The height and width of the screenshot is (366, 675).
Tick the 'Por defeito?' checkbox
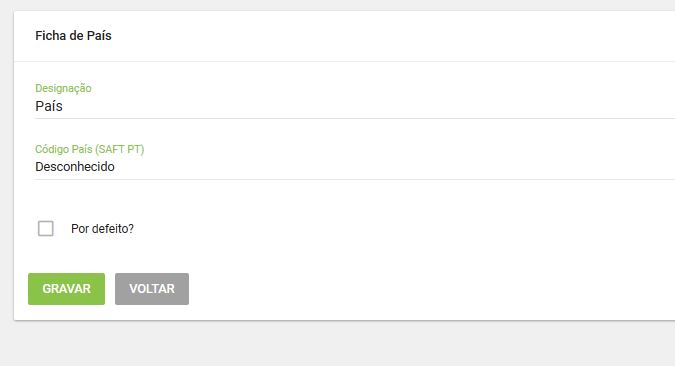pyautogui.click(x=46, y=229)
